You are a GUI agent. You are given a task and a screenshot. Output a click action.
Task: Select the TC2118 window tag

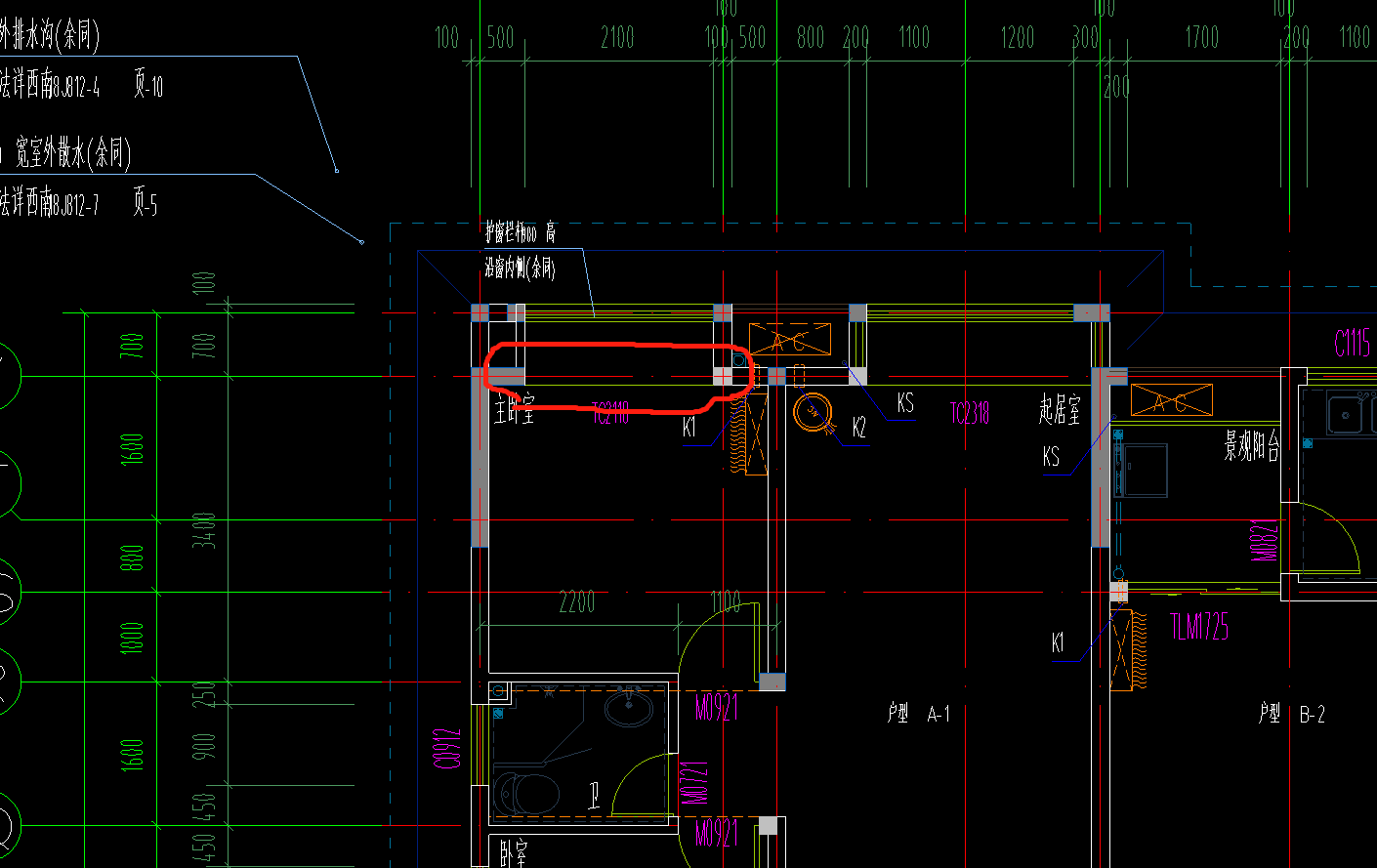click(x=610, y=413)
